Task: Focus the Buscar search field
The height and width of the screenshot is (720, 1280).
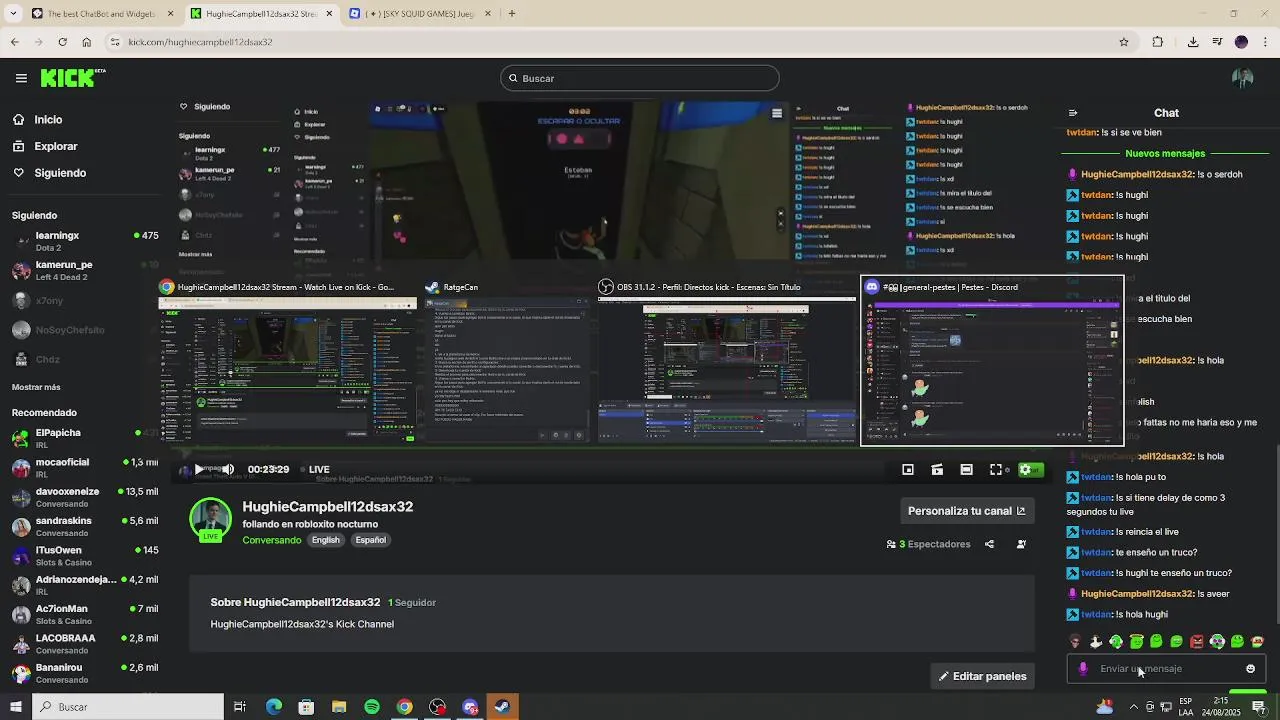Action: (x=640, y=78)
